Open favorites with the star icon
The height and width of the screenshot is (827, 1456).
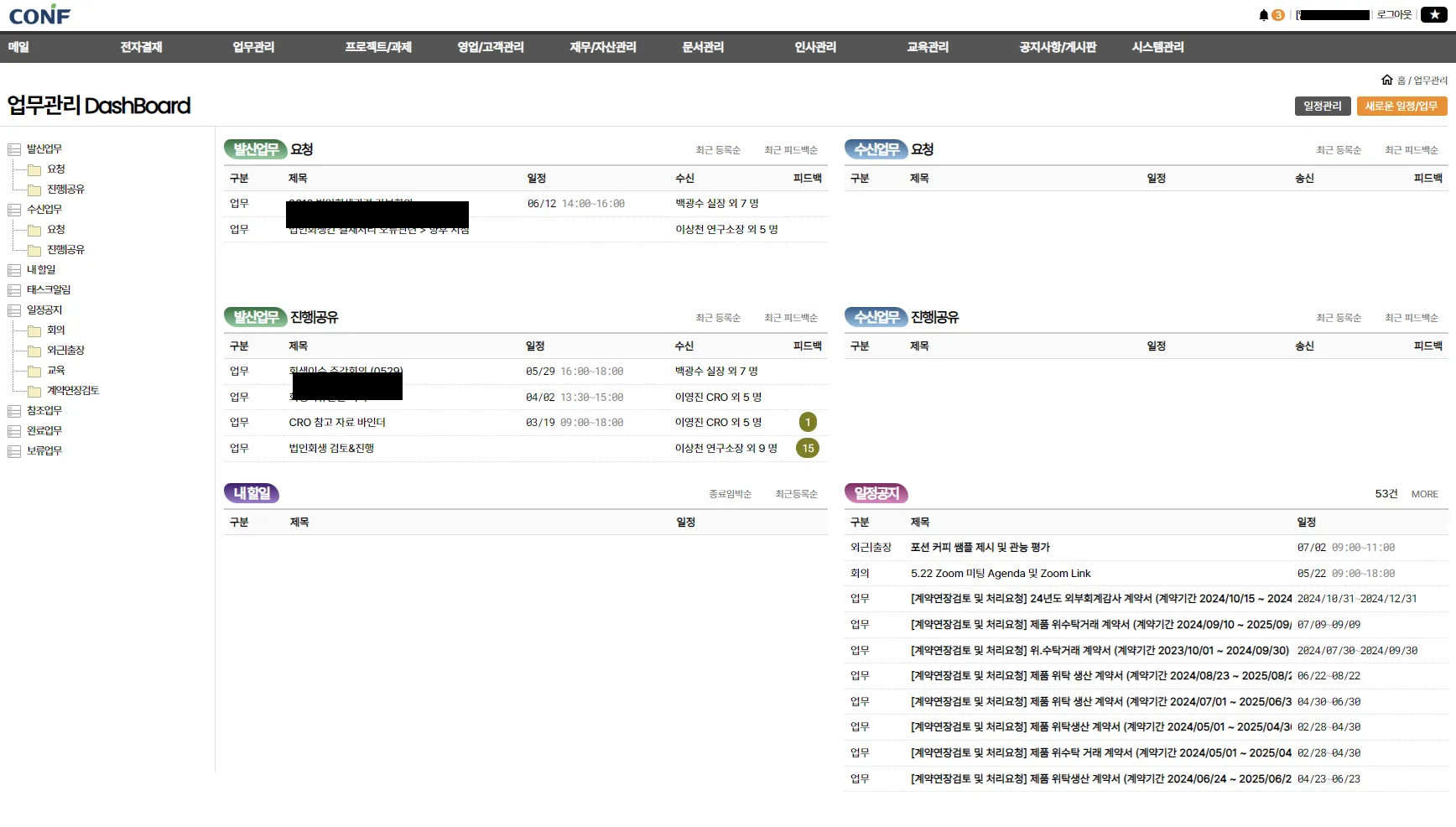click(1433, 15)
